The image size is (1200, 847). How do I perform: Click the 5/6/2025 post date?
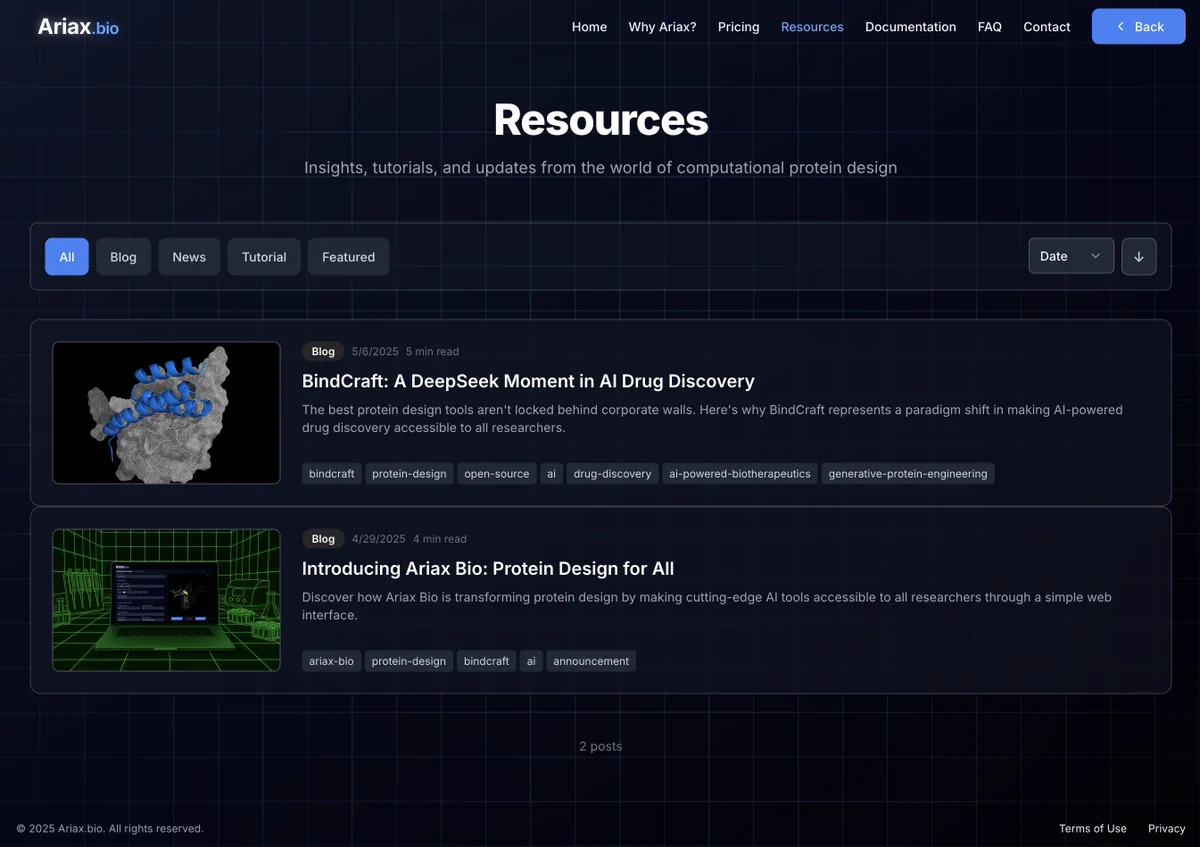[x=375, y=351]
